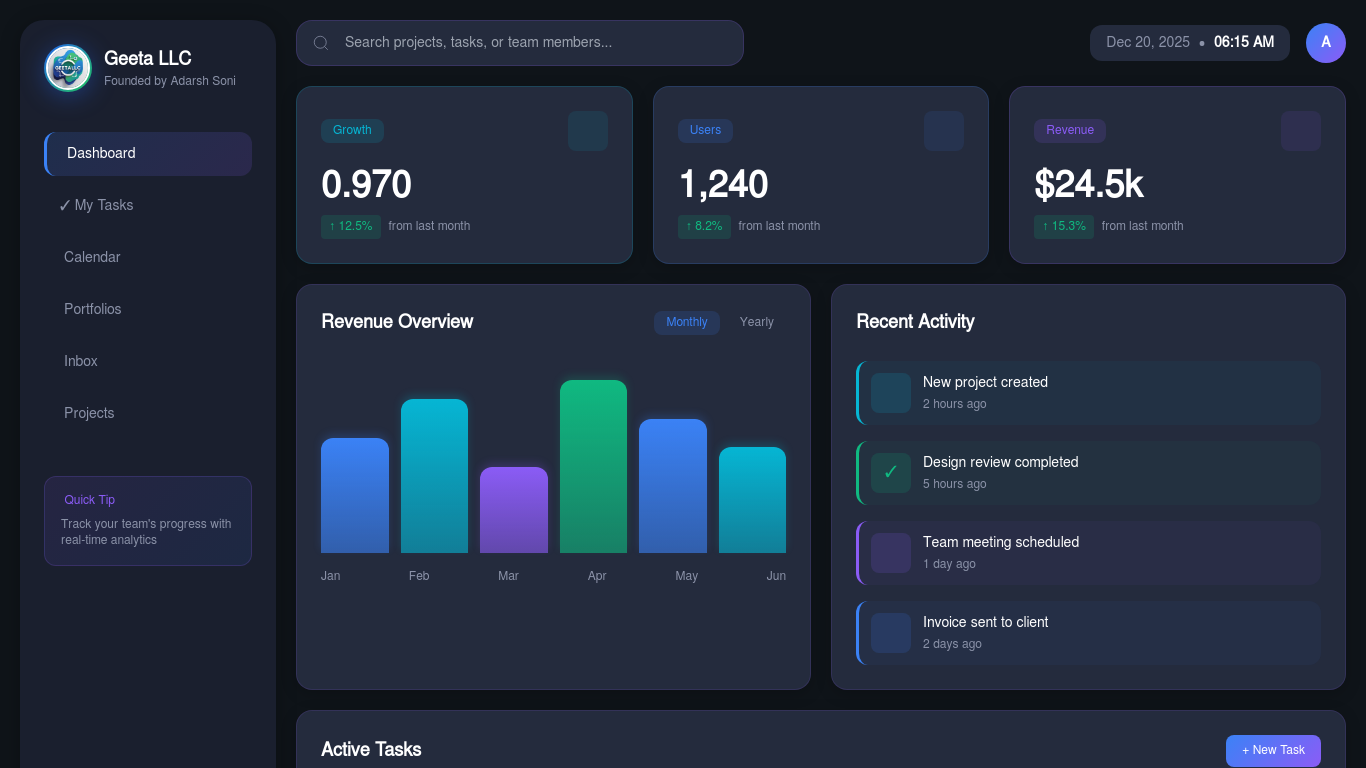Screen dimensions: 1366x768
Task: Click the Users card icon box
Action: point(944,131)
